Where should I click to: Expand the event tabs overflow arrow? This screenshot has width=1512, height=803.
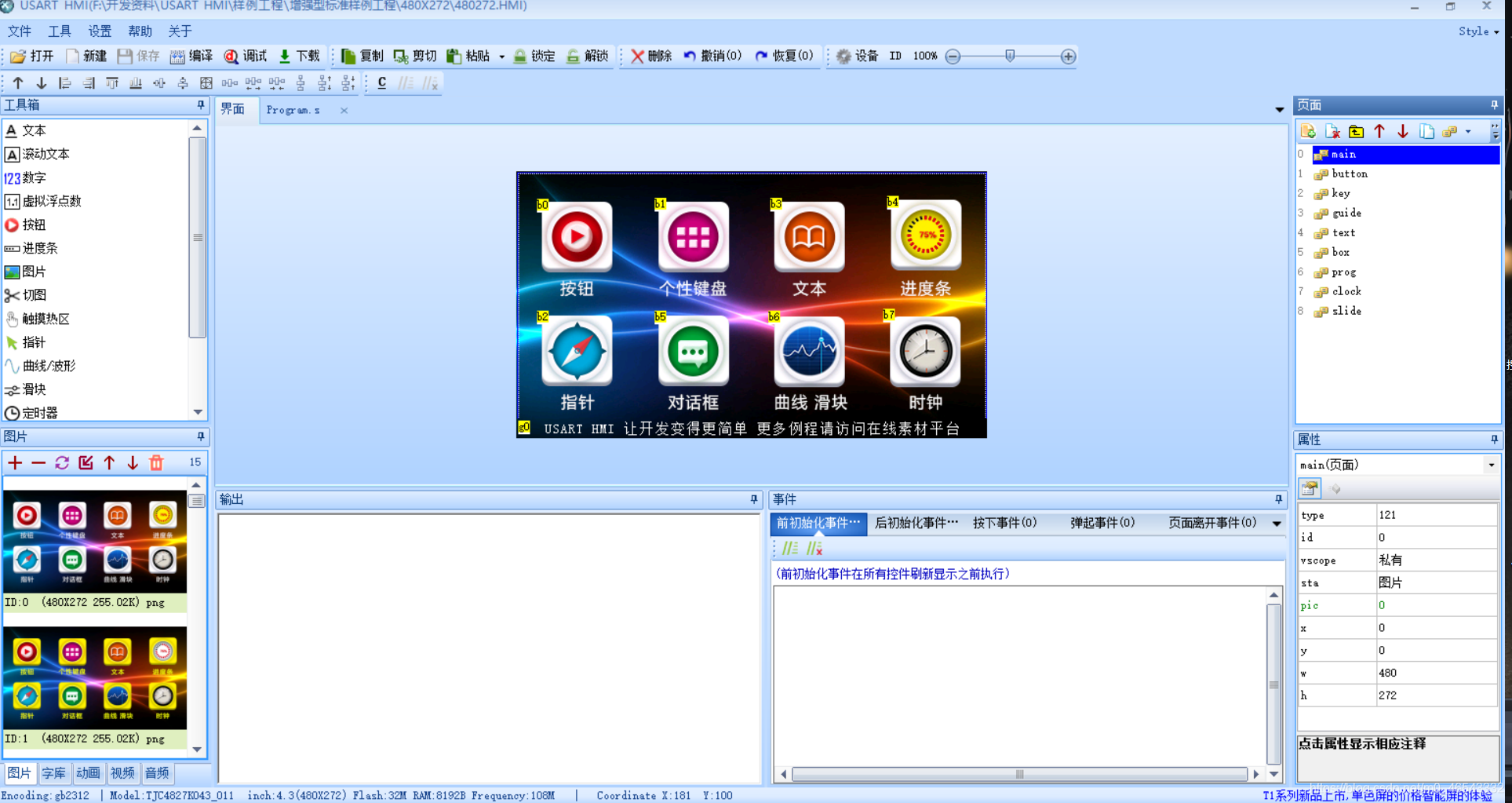1277,524
